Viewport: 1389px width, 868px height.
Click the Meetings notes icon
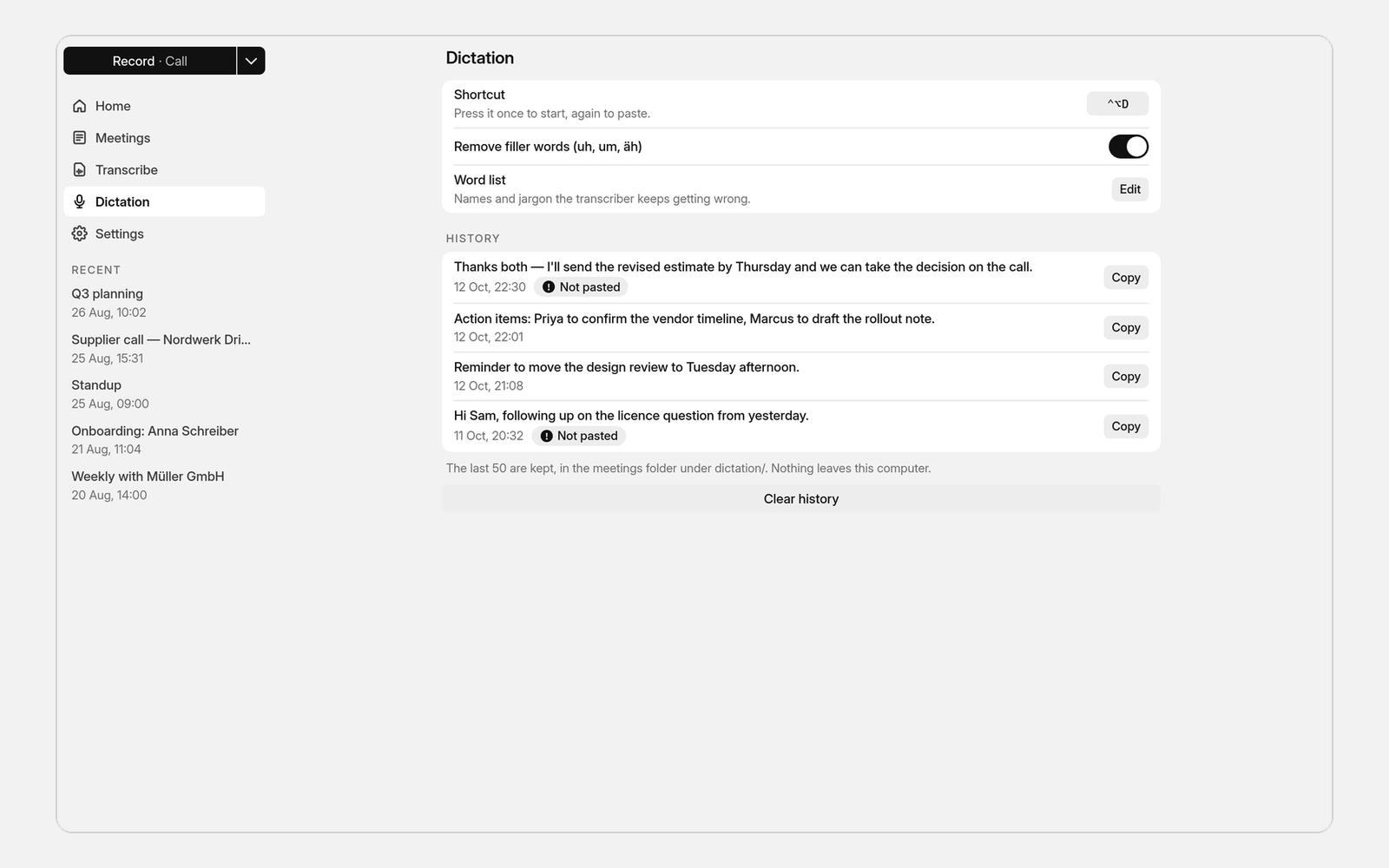click(x=80, y=138)
